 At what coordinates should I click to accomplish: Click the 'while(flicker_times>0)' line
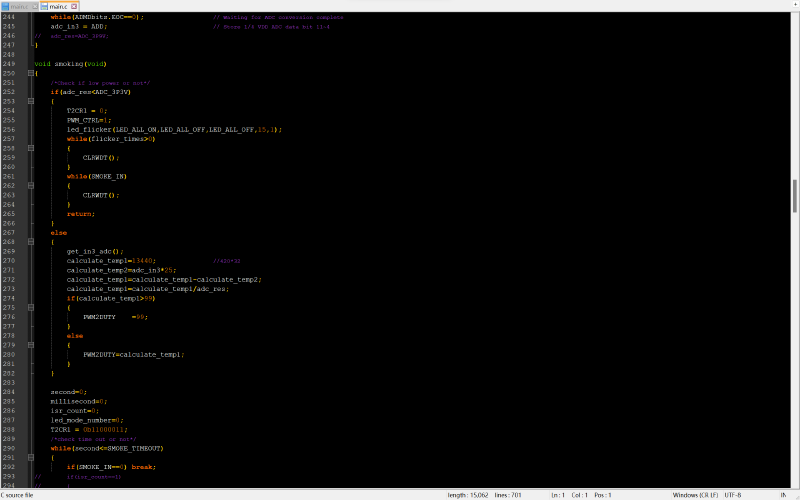111,139
